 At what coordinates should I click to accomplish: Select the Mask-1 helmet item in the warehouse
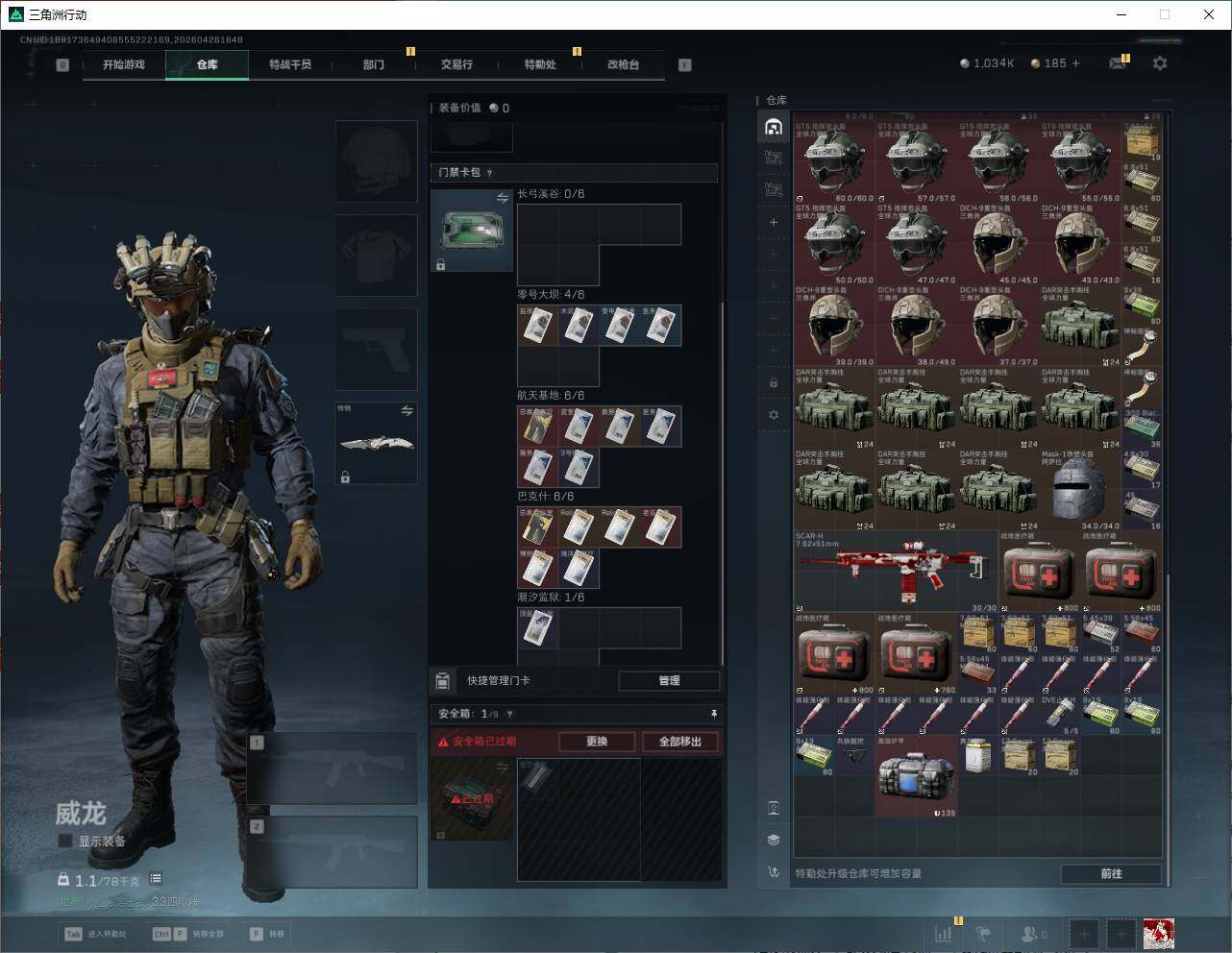click(x=1080, y=489)
